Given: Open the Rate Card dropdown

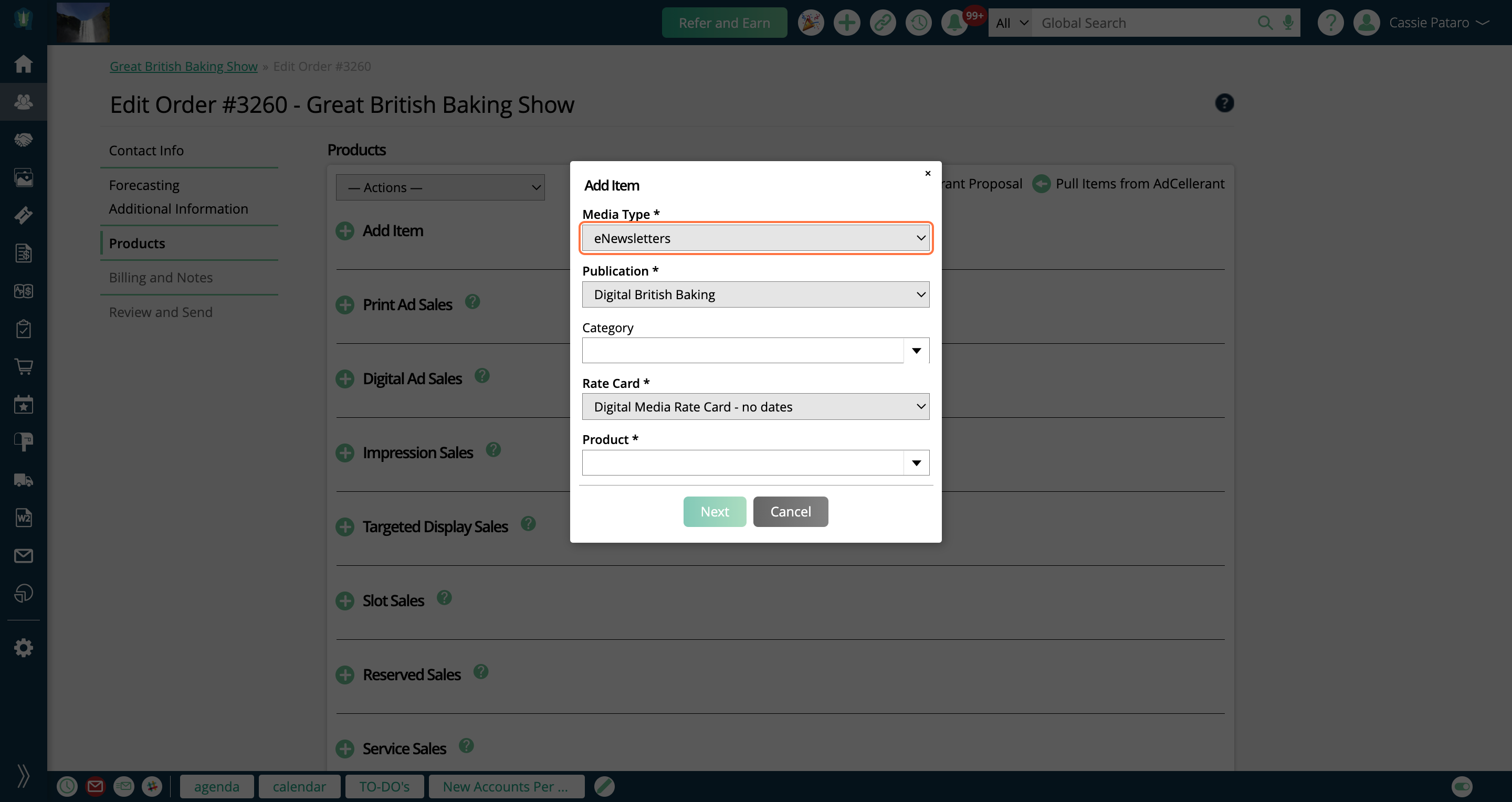Looking at the screenshot, I should click(755, 407).
